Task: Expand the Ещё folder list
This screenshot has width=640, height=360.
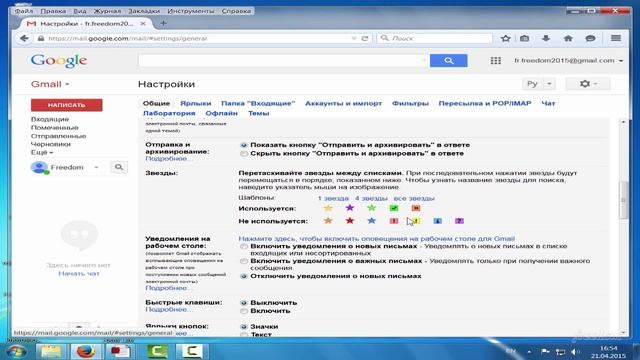Action: click(x=42, y=152)
